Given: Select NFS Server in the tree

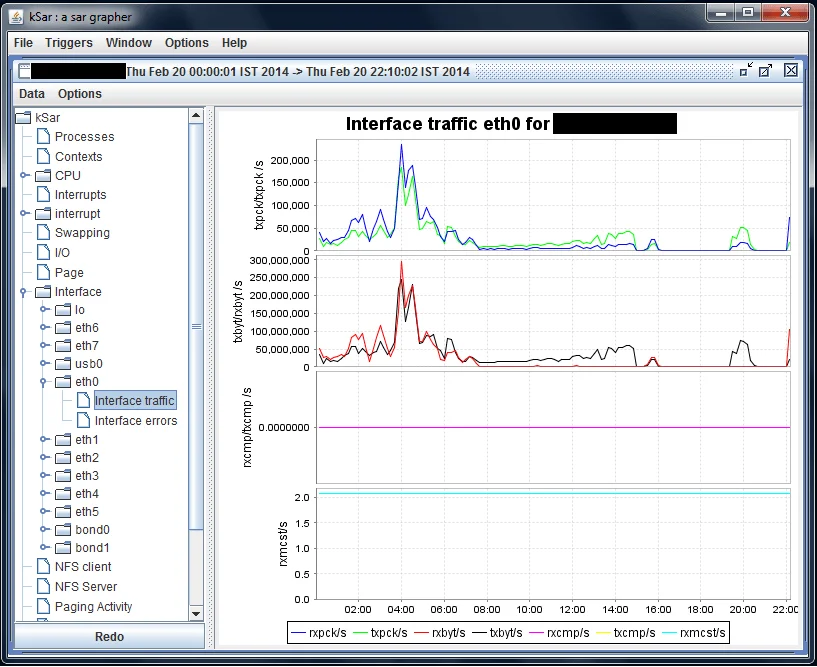Looking at the screenshot, I should pyautogui.click(x=85, y=587).
